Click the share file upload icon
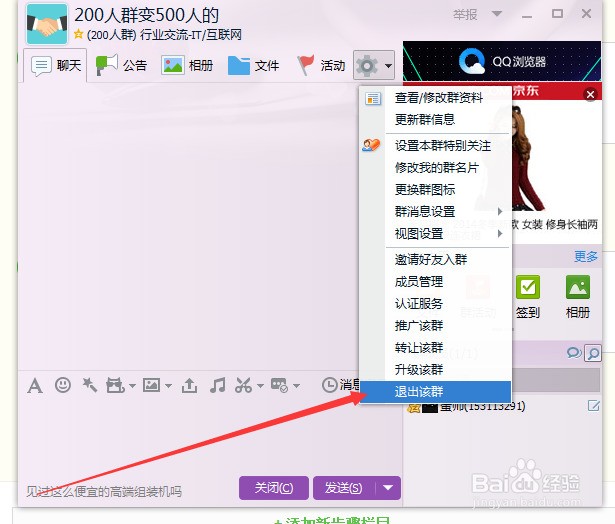 pyautogui.click(x=189, y=386)
